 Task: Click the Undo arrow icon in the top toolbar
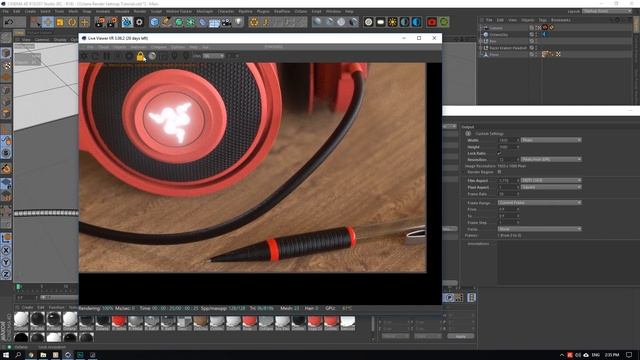pos(9,22)
